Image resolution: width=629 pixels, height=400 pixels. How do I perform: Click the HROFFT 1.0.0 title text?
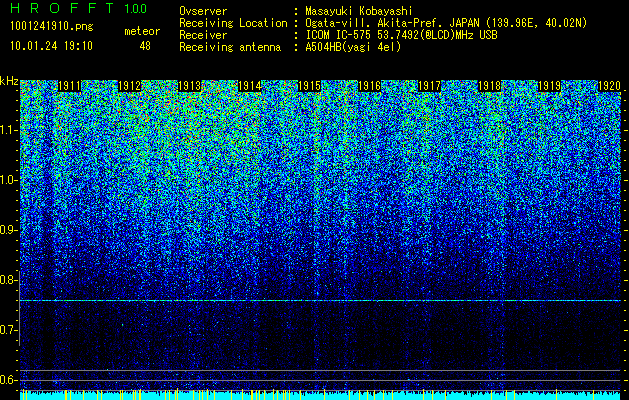click(x=79, y=8)
